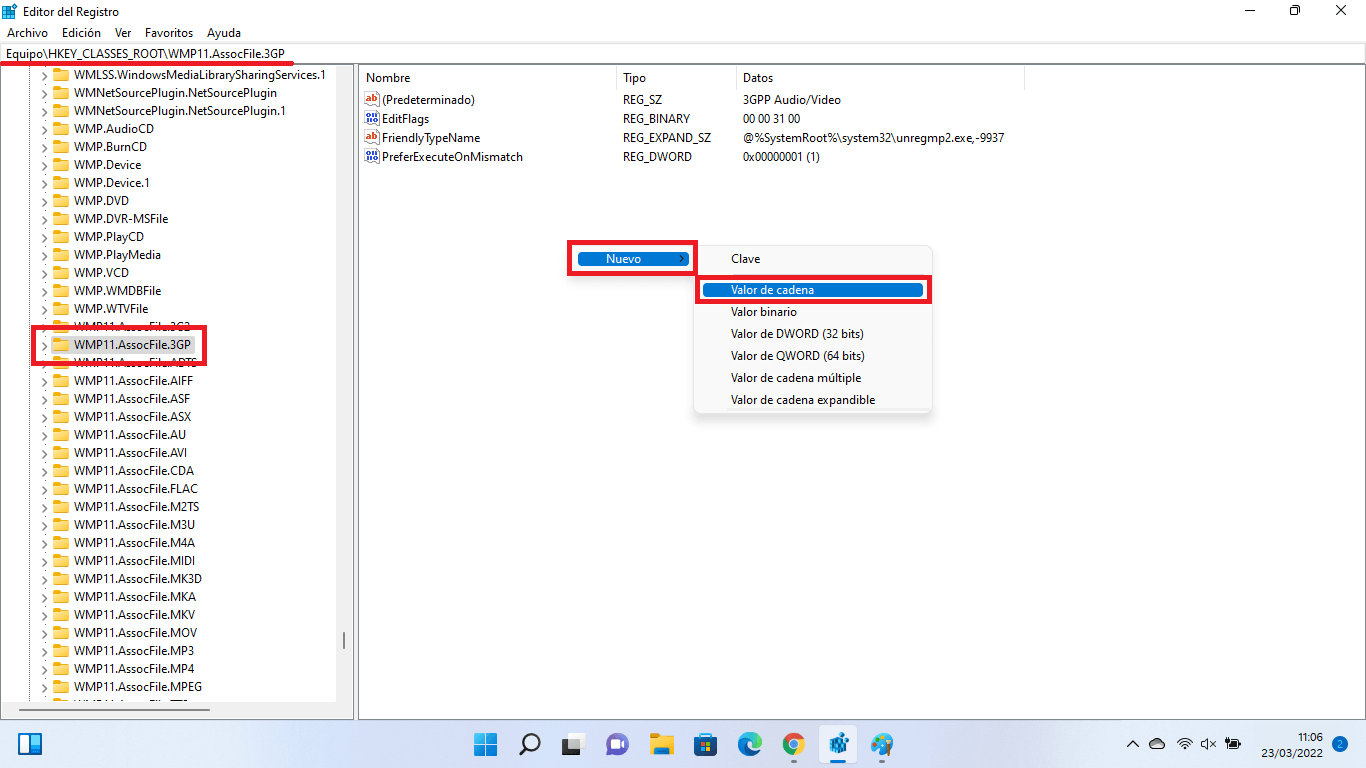Screen dimensions: 1366x768
Task: Select the WMP11.AssocFile.M4A key
Action: tap(134, 543)
